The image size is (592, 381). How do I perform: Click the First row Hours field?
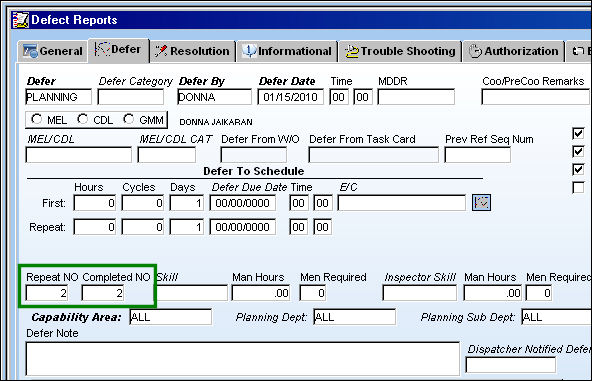(x=95, y=203)
